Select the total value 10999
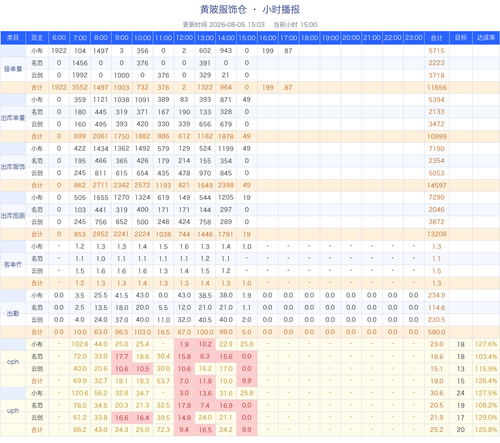Image resolution: width=500 pixels, height=443 pixels. pos(436,136)
